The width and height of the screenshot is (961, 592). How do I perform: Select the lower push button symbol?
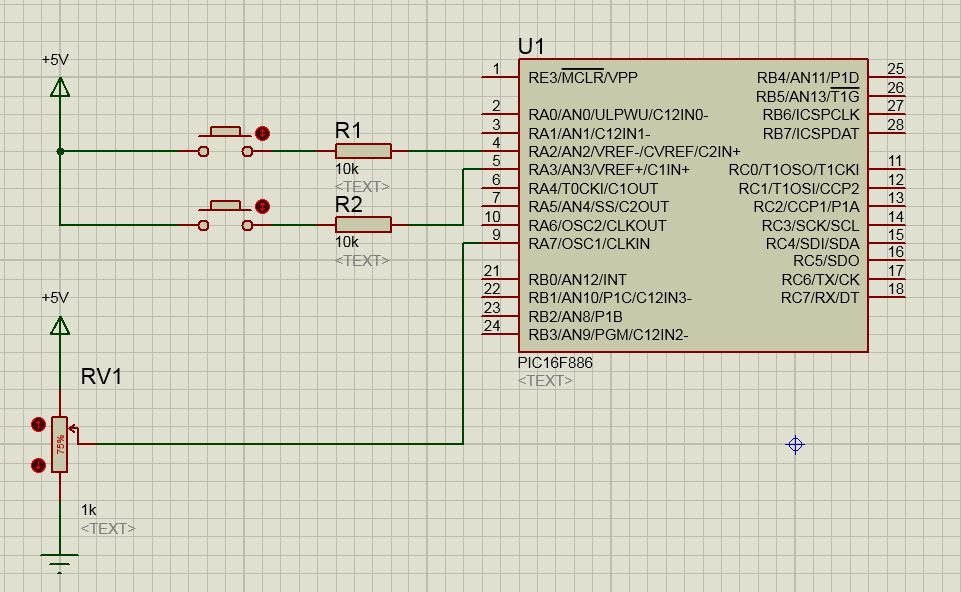click(x=225, y=215)
